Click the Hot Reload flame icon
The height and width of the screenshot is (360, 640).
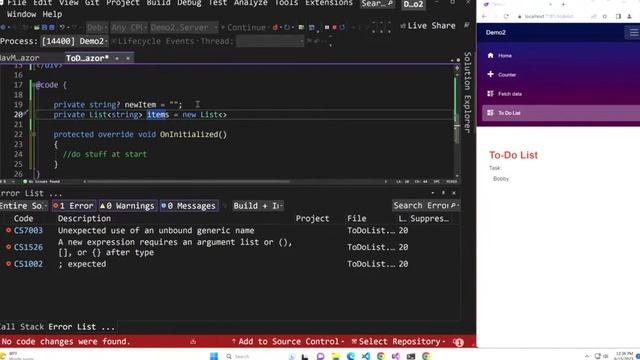click(x=275, y=27)
